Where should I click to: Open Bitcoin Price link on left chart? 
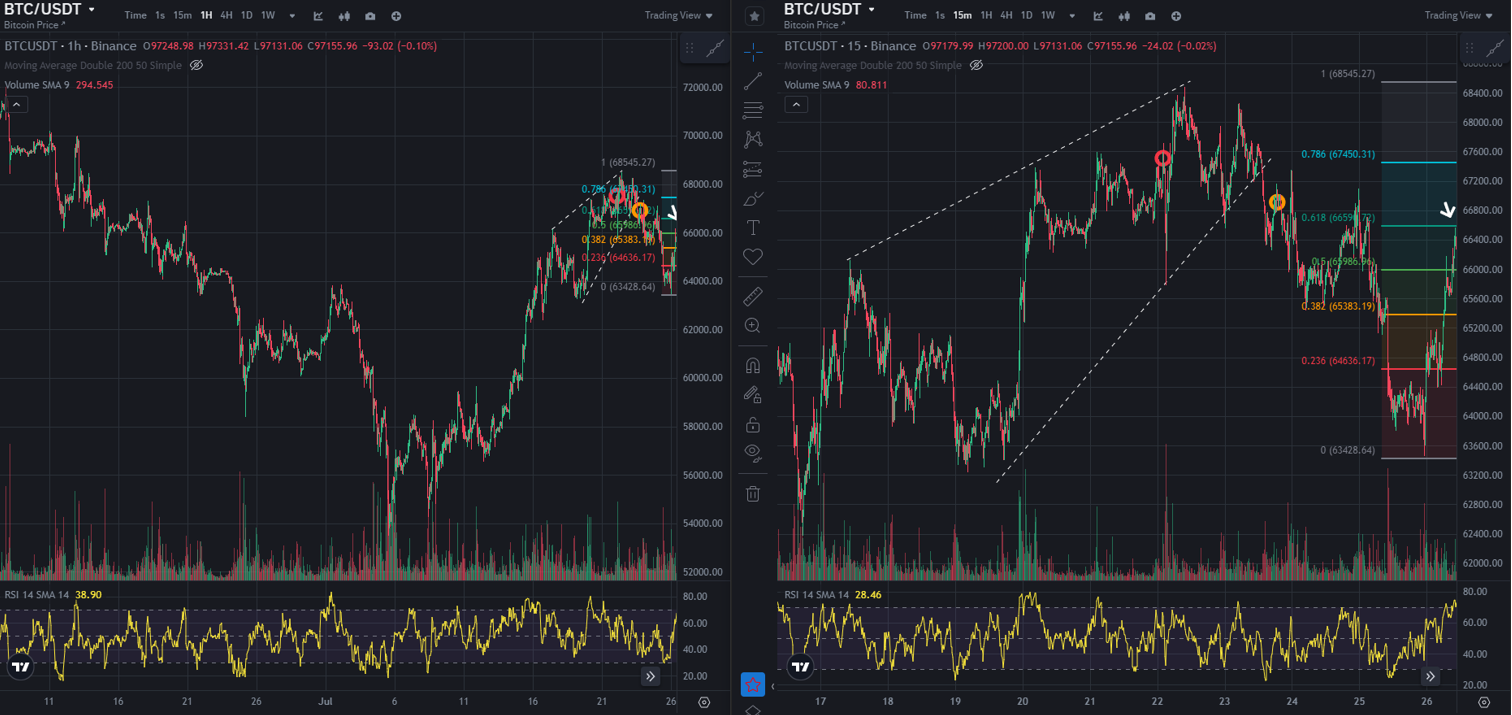pyautogui.click(x=35, y=25)
